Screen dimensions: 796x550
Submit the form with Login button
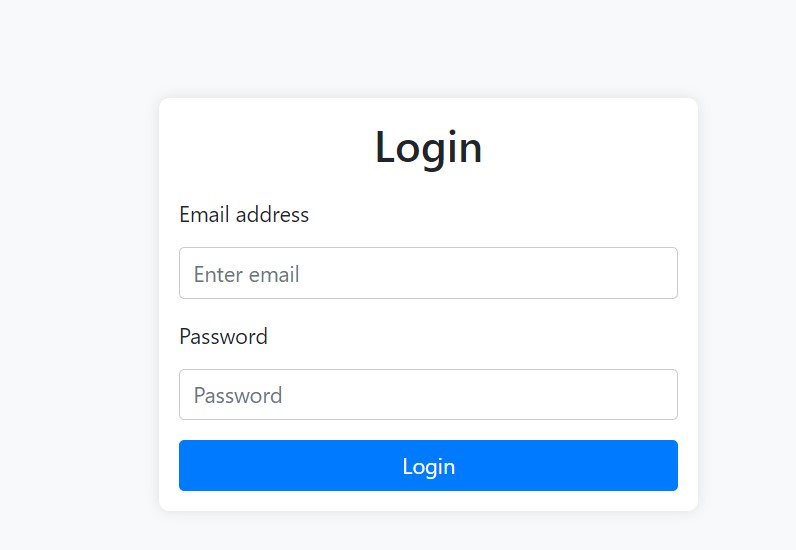[x=428, y=466]
